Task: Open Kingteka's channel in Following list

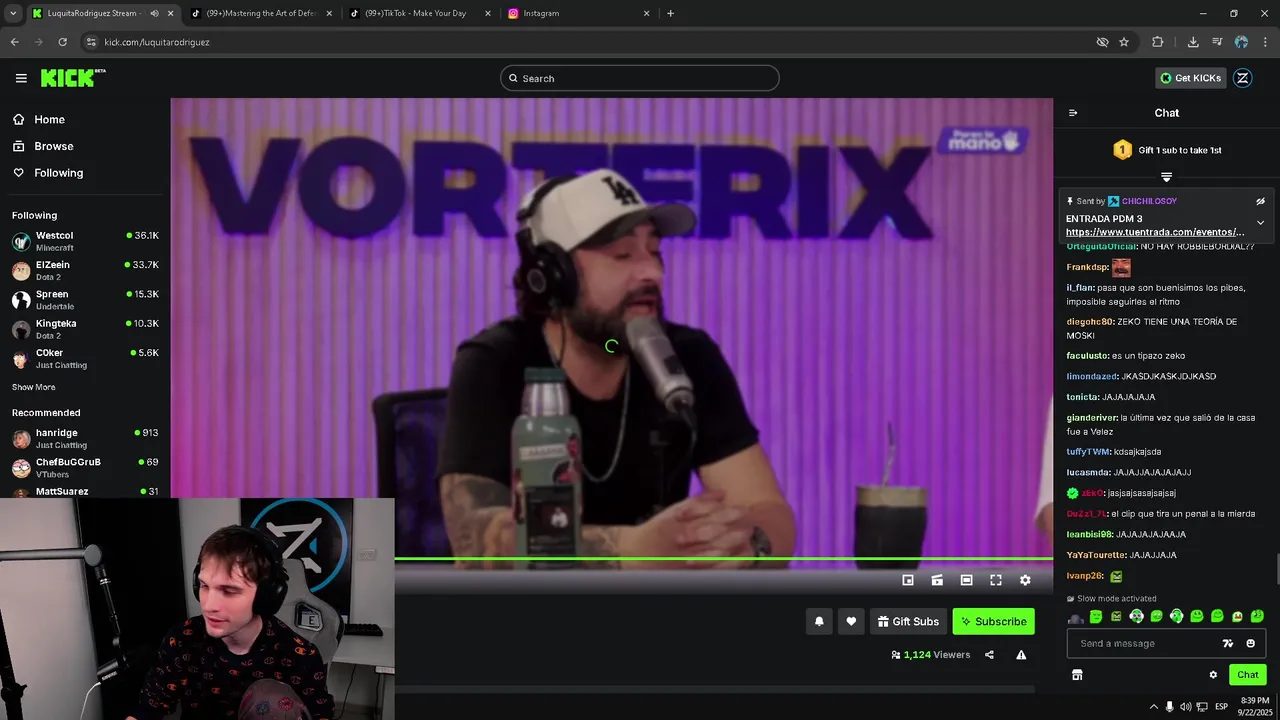Action: 85,329
